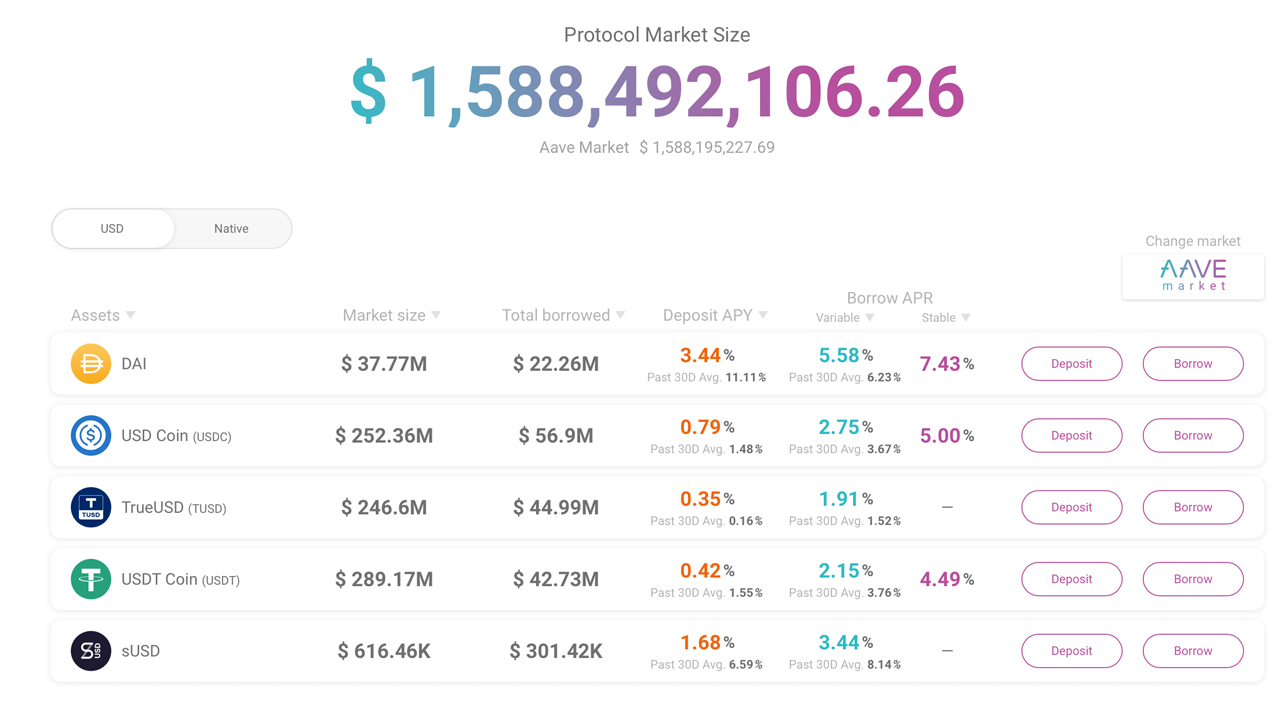This screenshot has height=720, width=1280.
Task: Click the Deposit APY column header text
Action: point(707,315)
